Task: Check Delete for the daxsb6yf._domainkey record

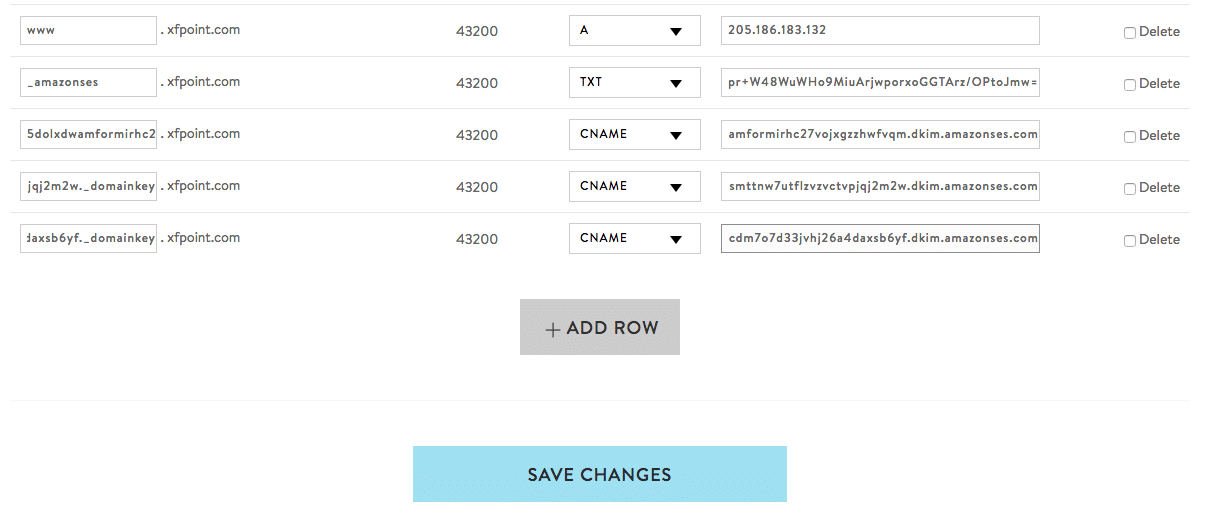Action: point(1130,240)
